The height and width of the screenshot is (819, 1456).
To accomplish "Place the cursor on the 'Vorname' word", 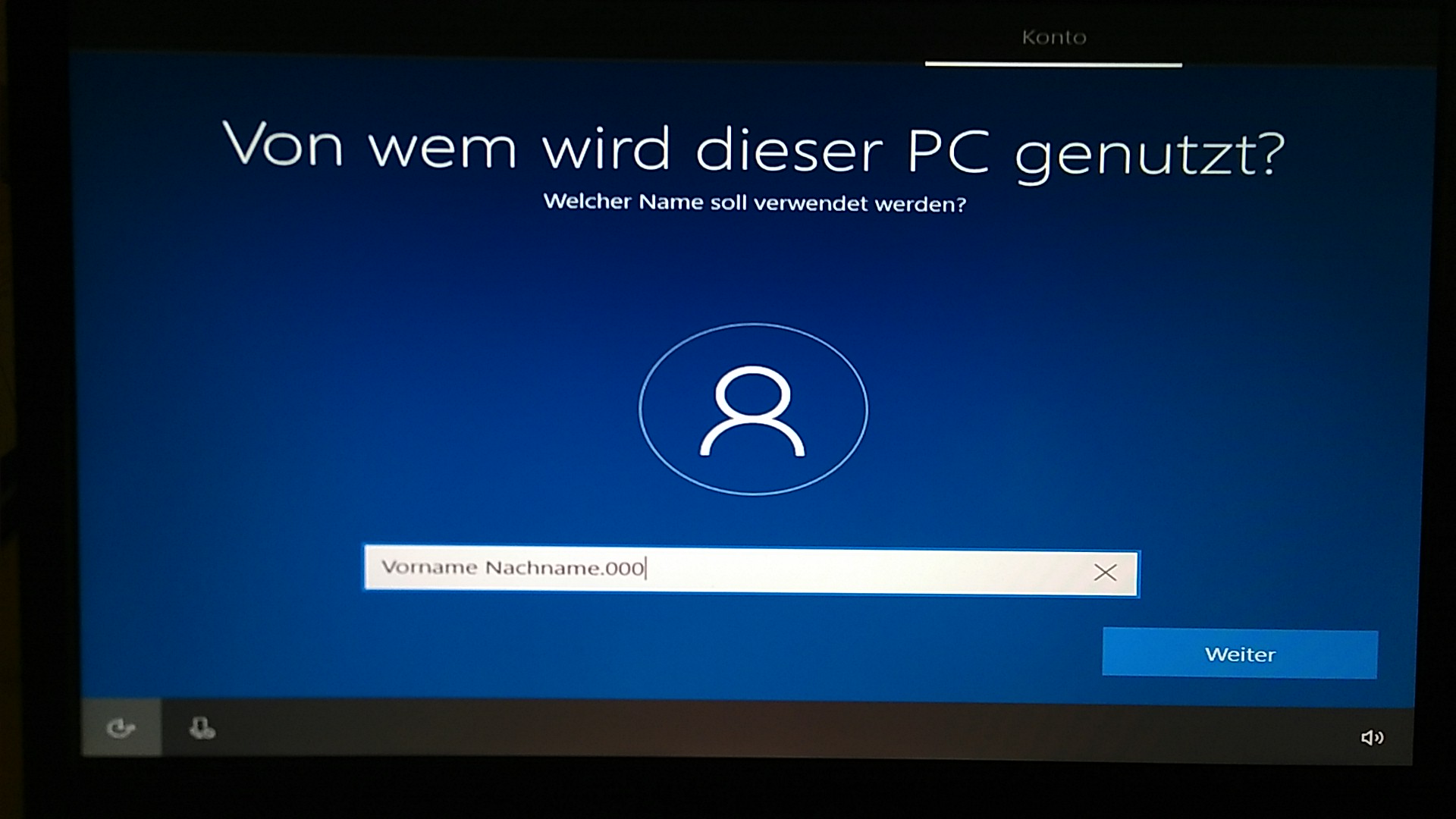I will click(x=429, y=567).
